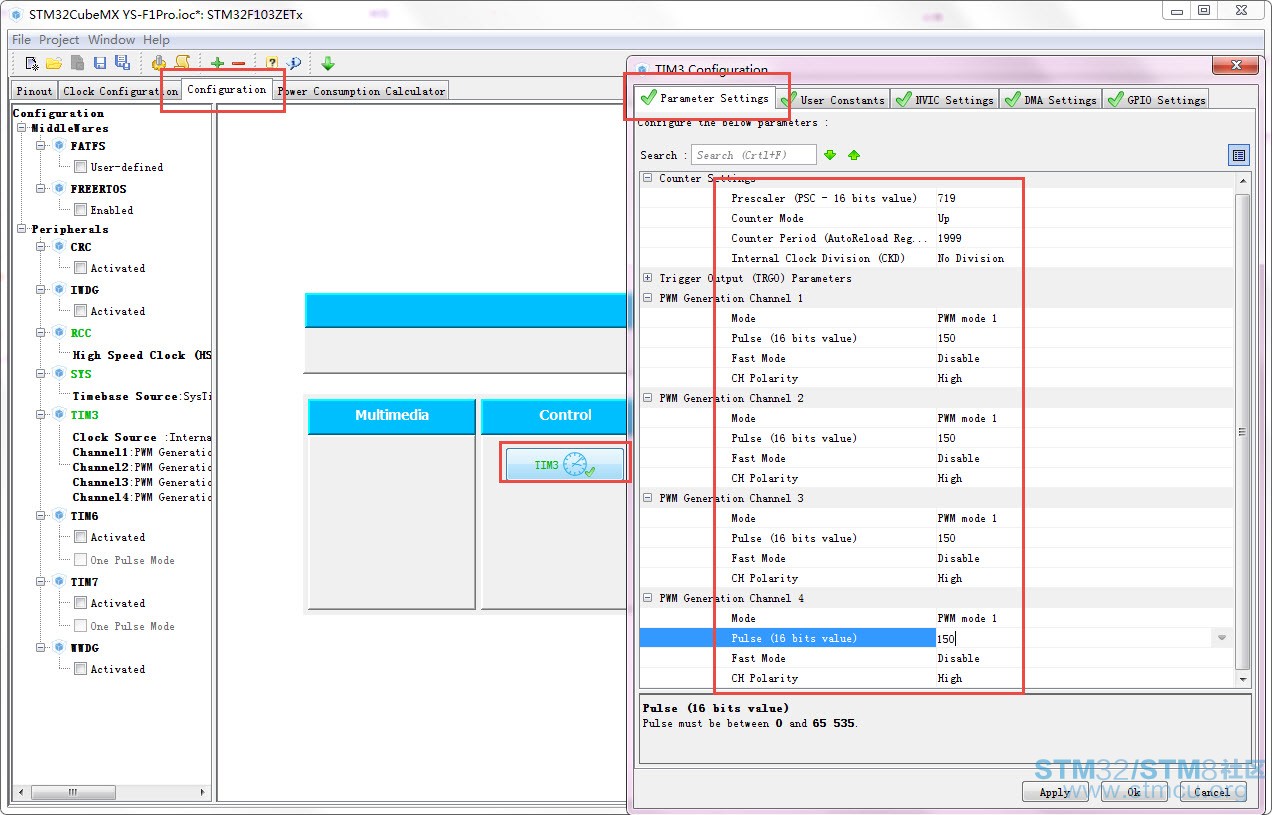1272x815 pixels.
Task: Click the TIM7 cube icon in tree
Action: tap(59, 582)
